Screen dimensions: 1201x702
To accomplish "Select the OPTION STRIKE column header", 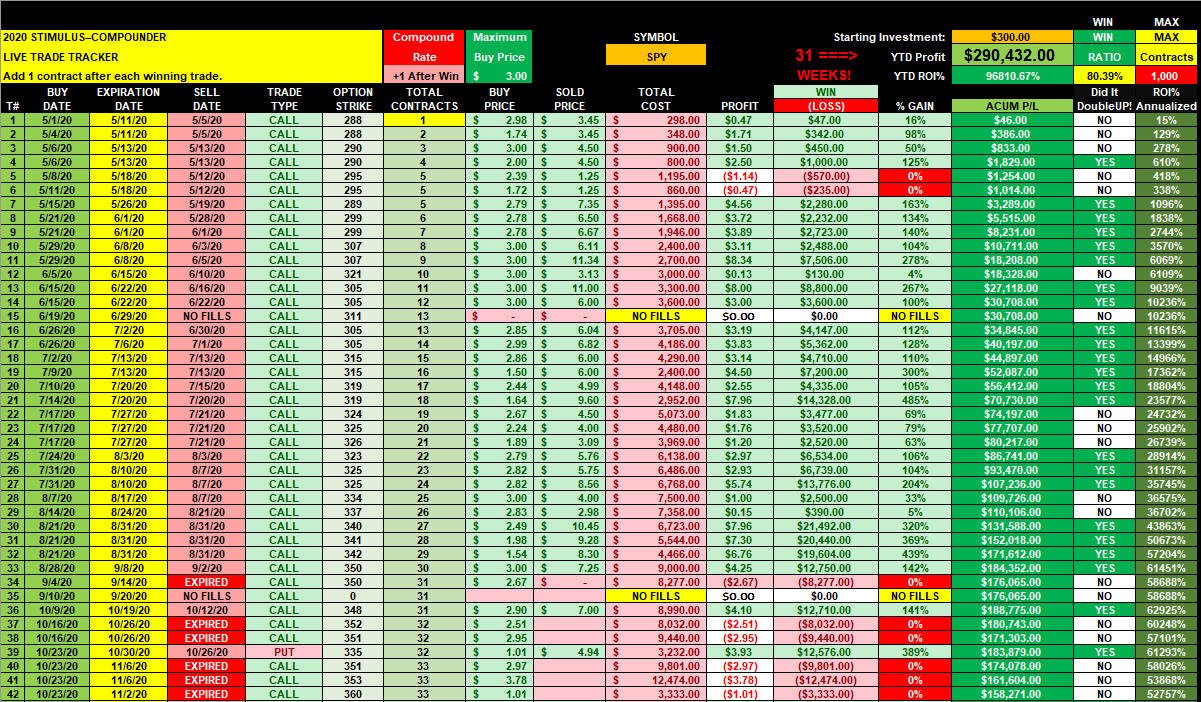I will click(353, 98).
